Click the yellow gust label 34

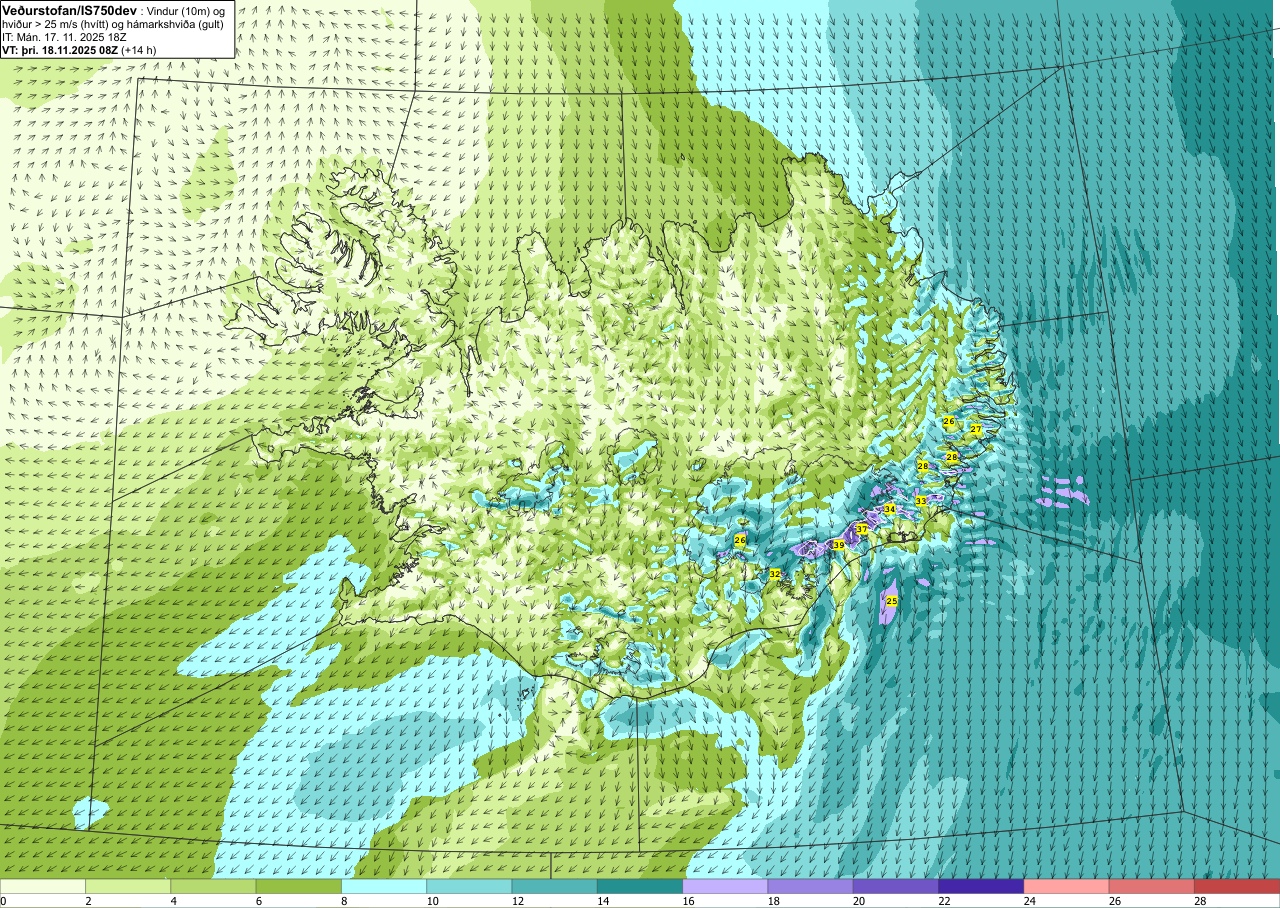tap(889, 509)
